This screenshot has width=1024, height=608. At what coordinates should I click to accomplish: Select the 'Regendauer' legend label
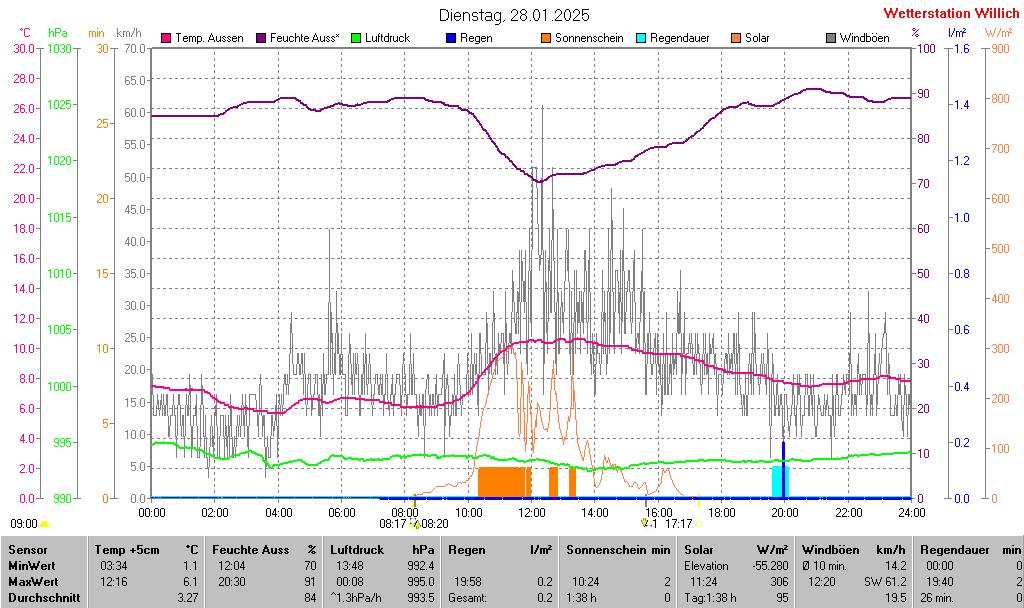point(680,38)
